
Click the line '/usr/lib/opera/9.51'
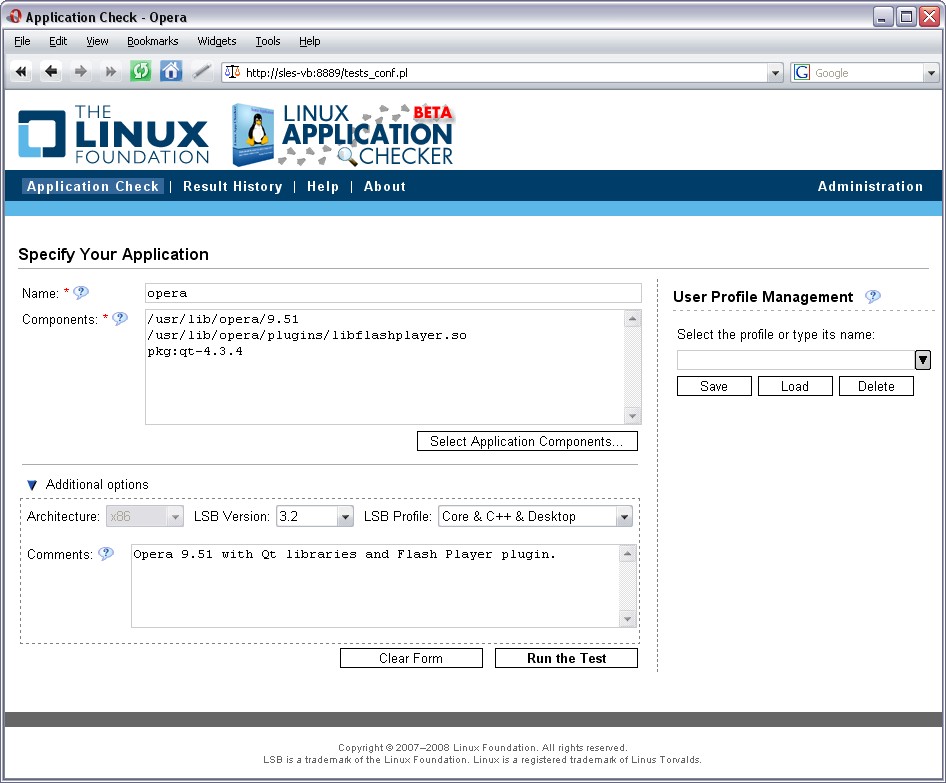pyautogui.click(x=223, y=319)
